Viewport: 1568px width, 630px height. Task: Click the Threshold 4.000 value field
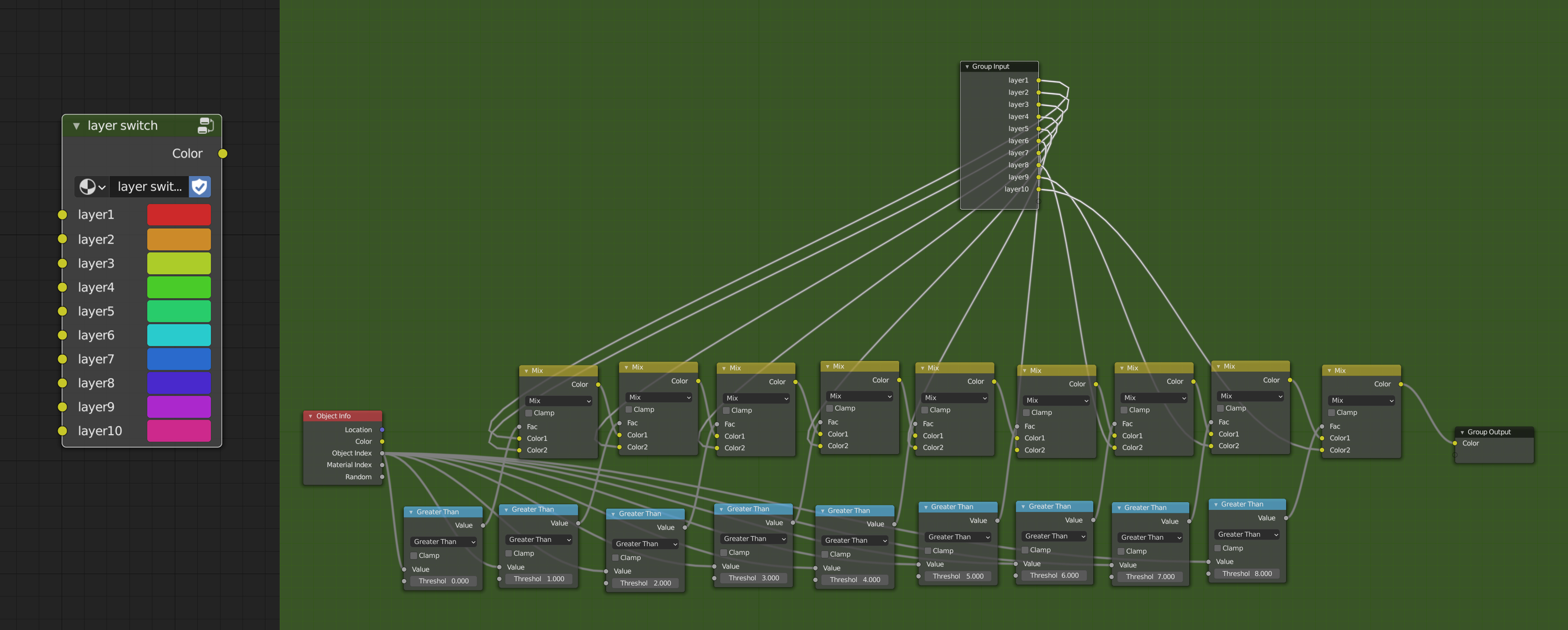(x=855, y=579)
